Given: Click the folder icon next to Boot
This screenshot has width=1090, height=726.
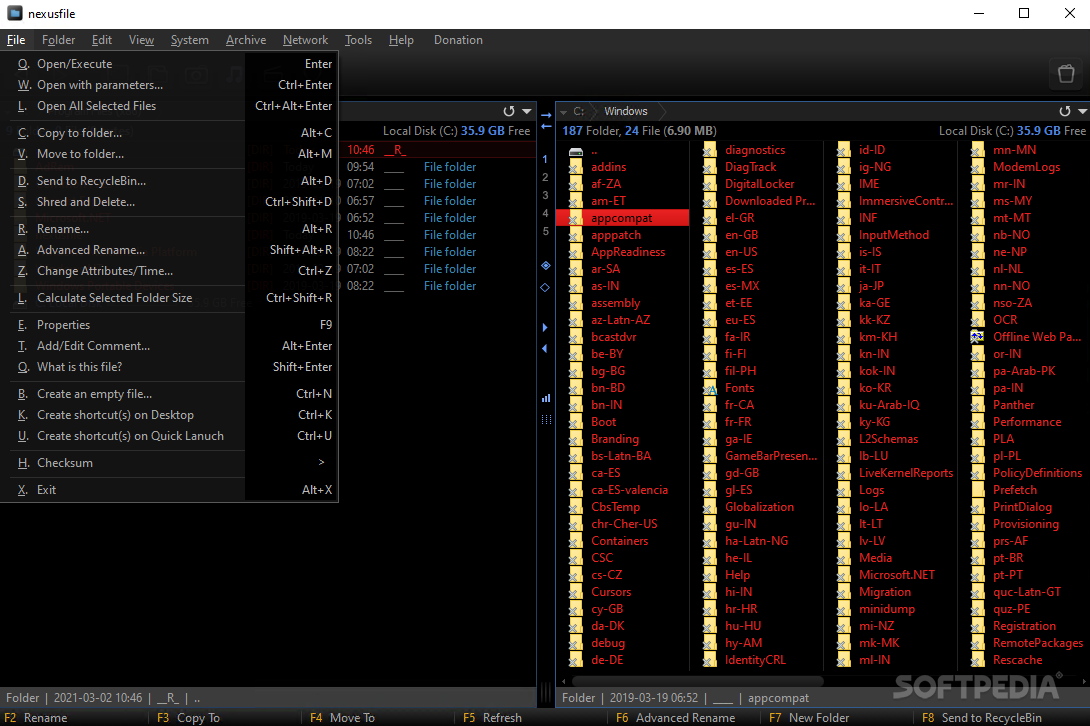Looking at the screenshot, I should click(576, 422).
